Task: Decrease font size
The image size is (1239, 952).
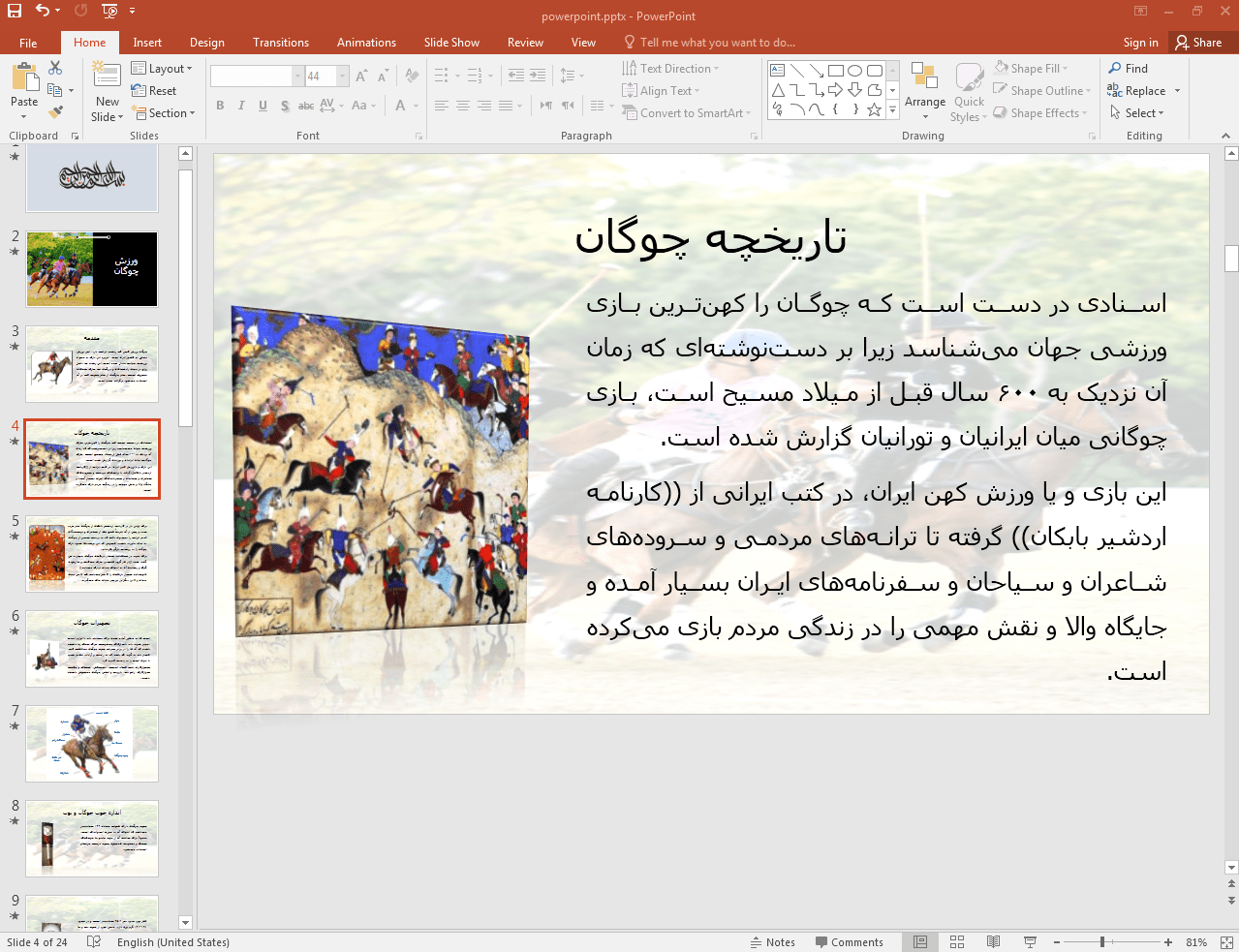Action: [384, 77]
